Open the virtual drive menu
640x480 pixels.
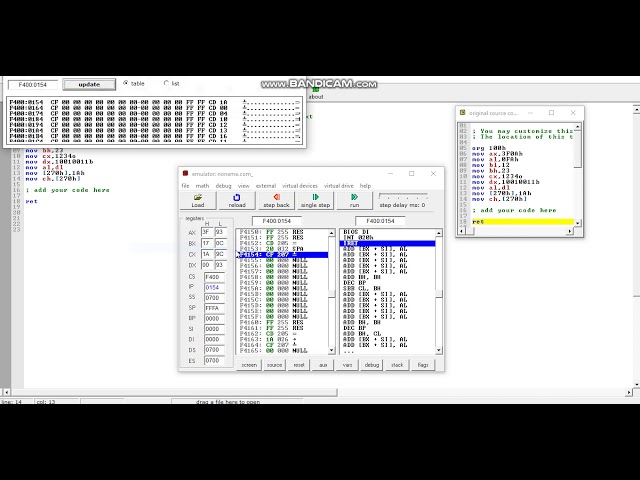[x=339, y=186]
